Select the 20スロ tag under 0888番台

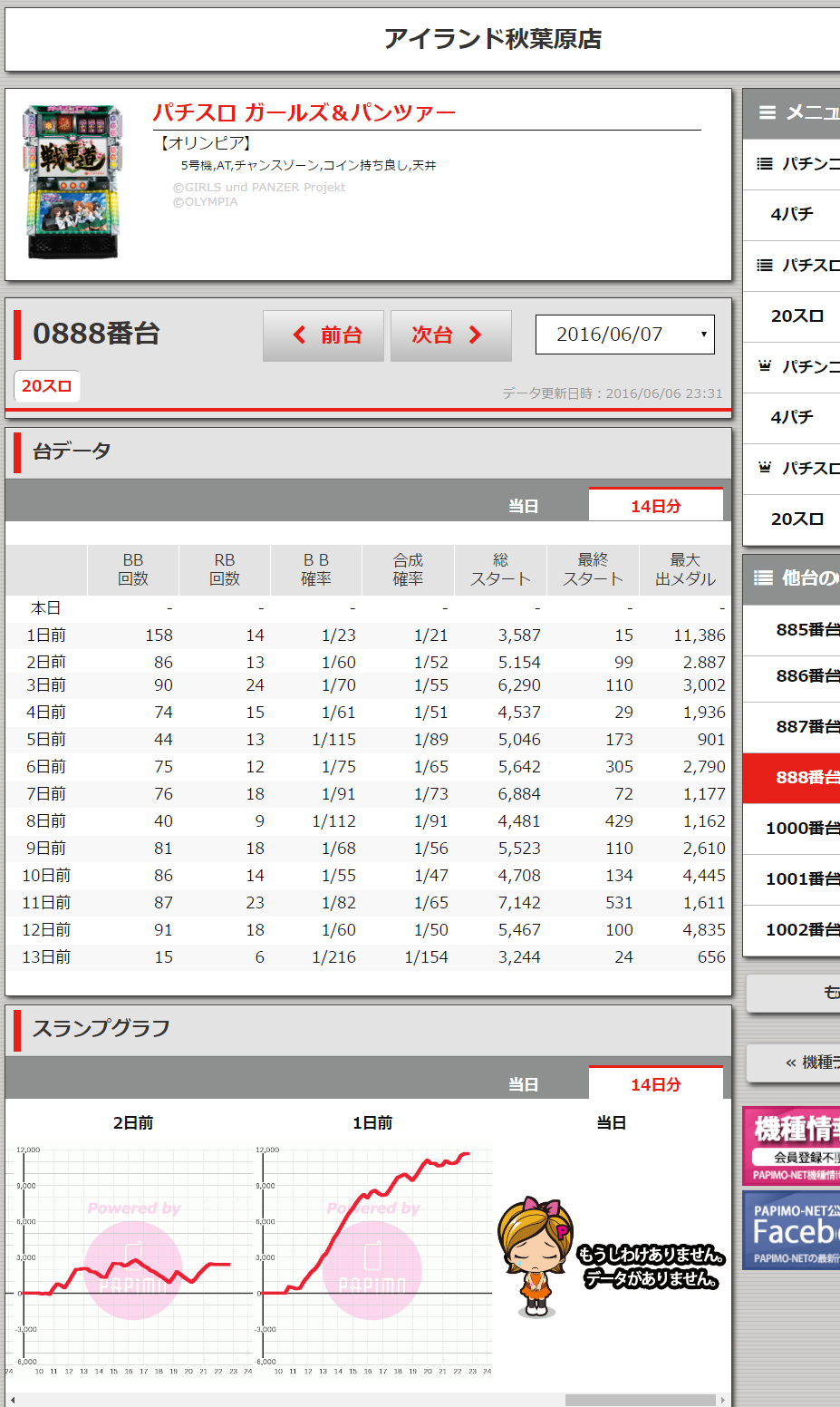tap(47, 386)
